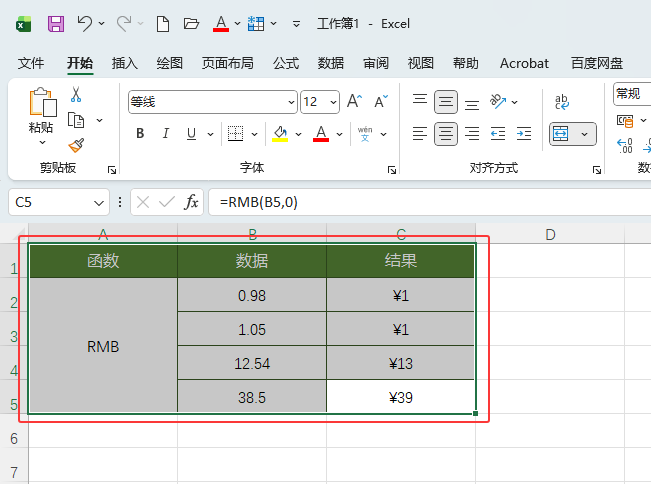Switch to the 数据 ribbon tab
651x484 pixels.
(330, 63)
